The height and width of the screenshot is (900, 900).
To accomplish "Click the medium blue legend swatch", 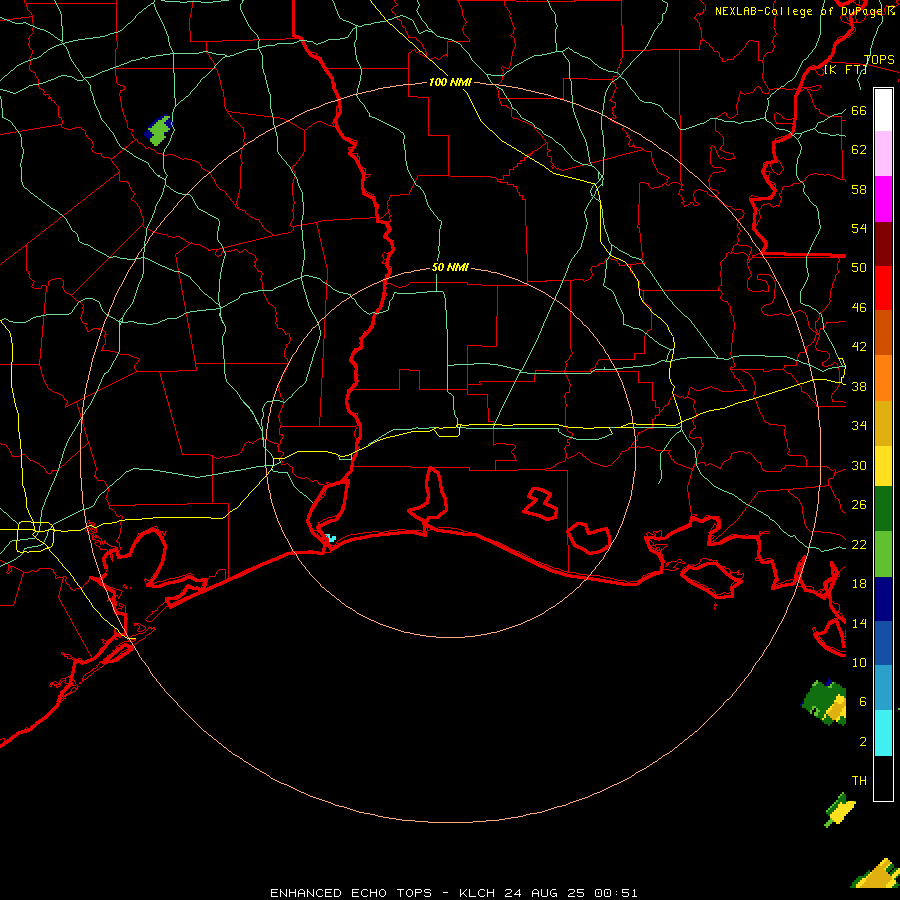I will (883, 643).
